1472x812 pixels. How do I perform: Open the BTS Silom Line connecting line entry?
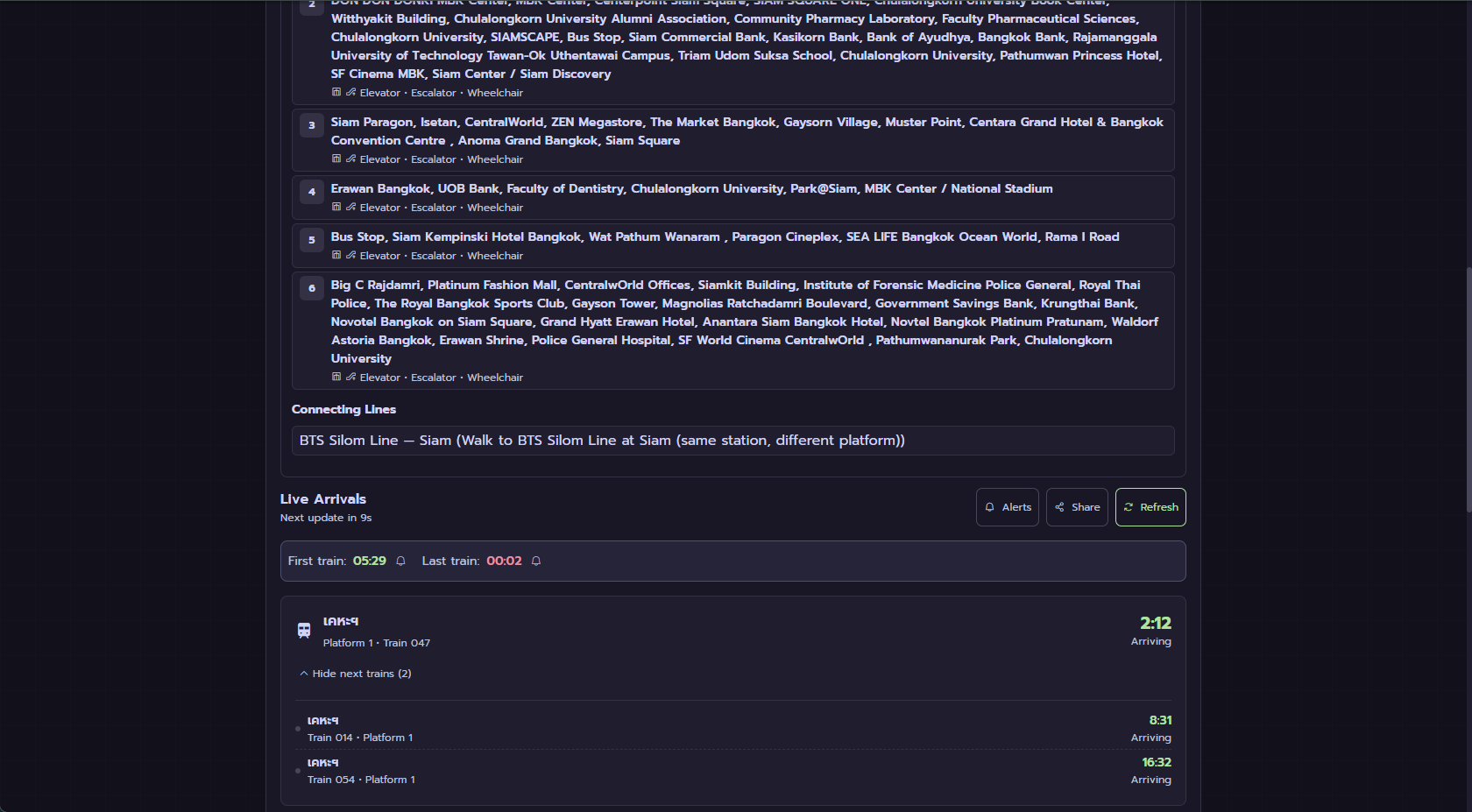pyautogui.click(x=732, y=441)
